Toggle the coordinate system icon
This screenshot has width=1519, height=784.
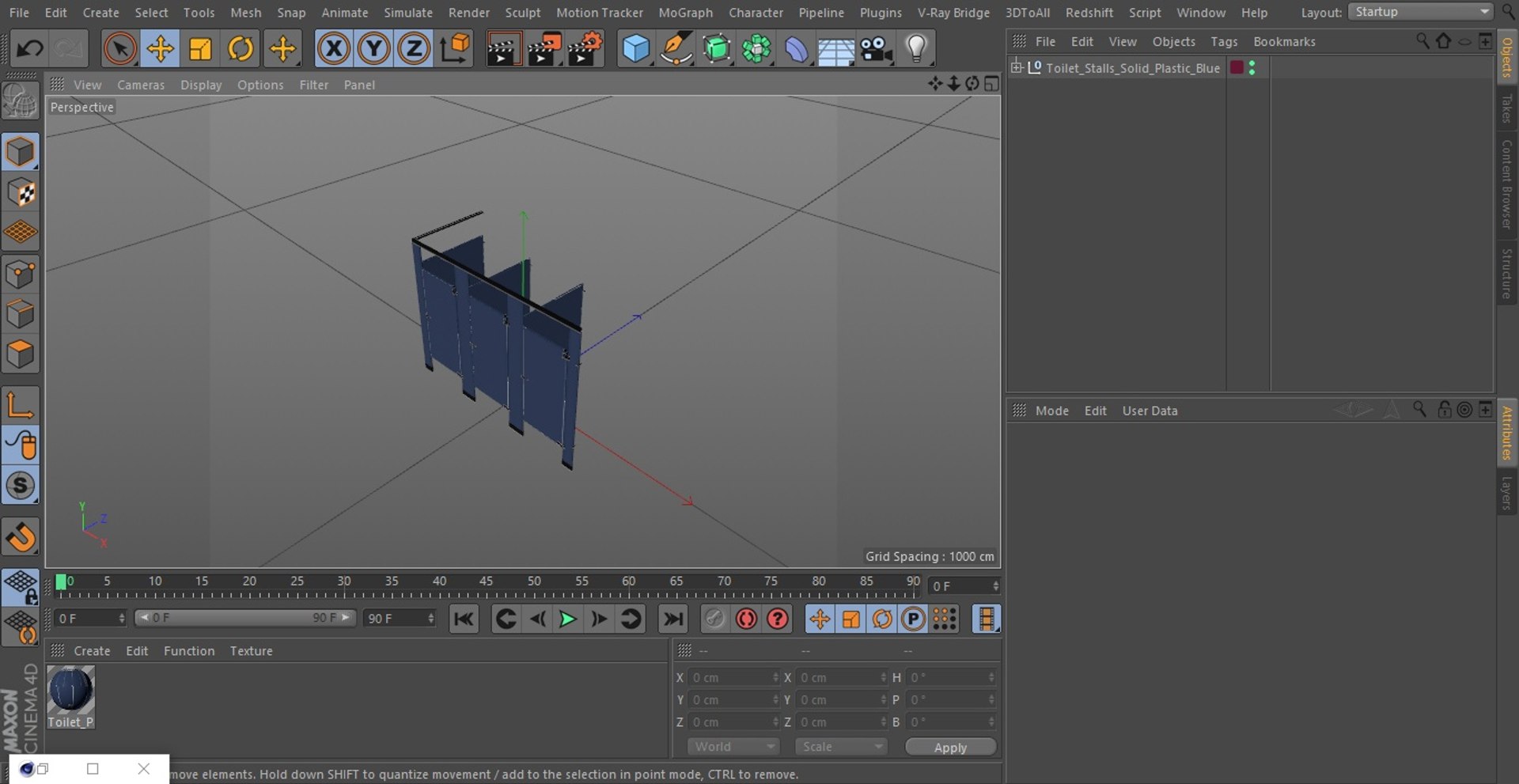coord(455,49)
